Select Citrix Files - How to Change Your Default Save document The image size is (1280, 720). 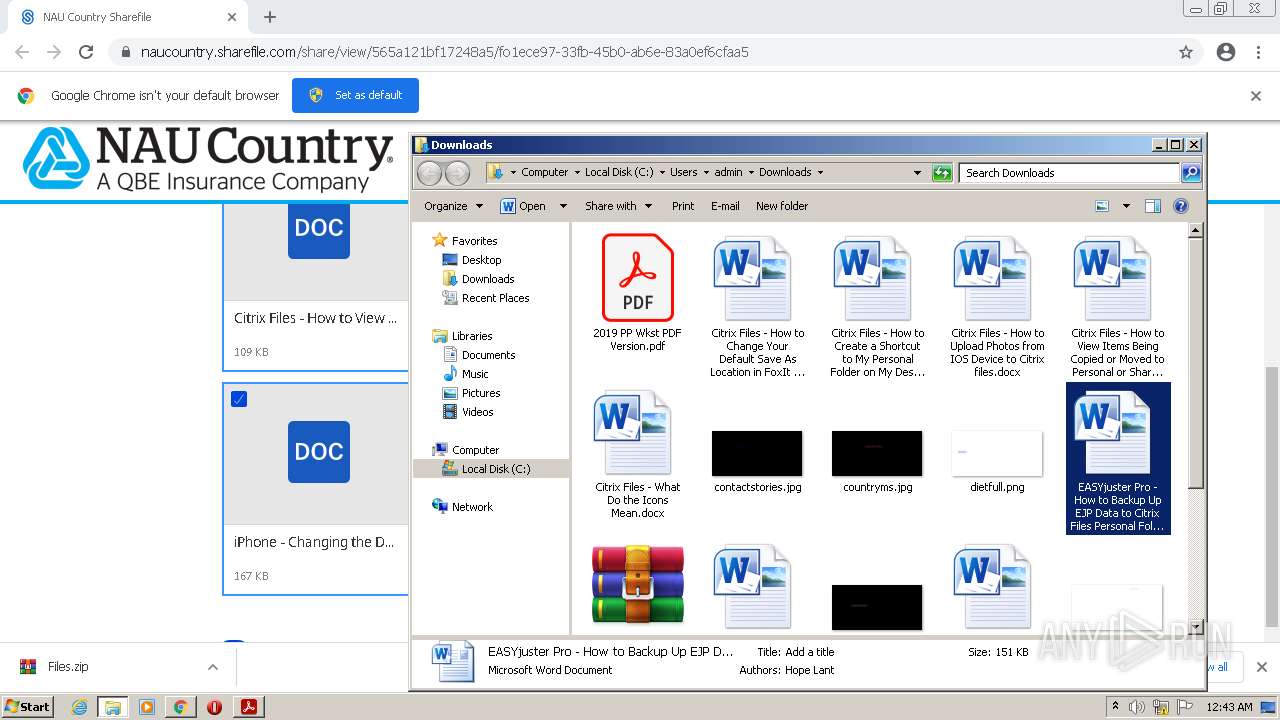pos(757,308)
